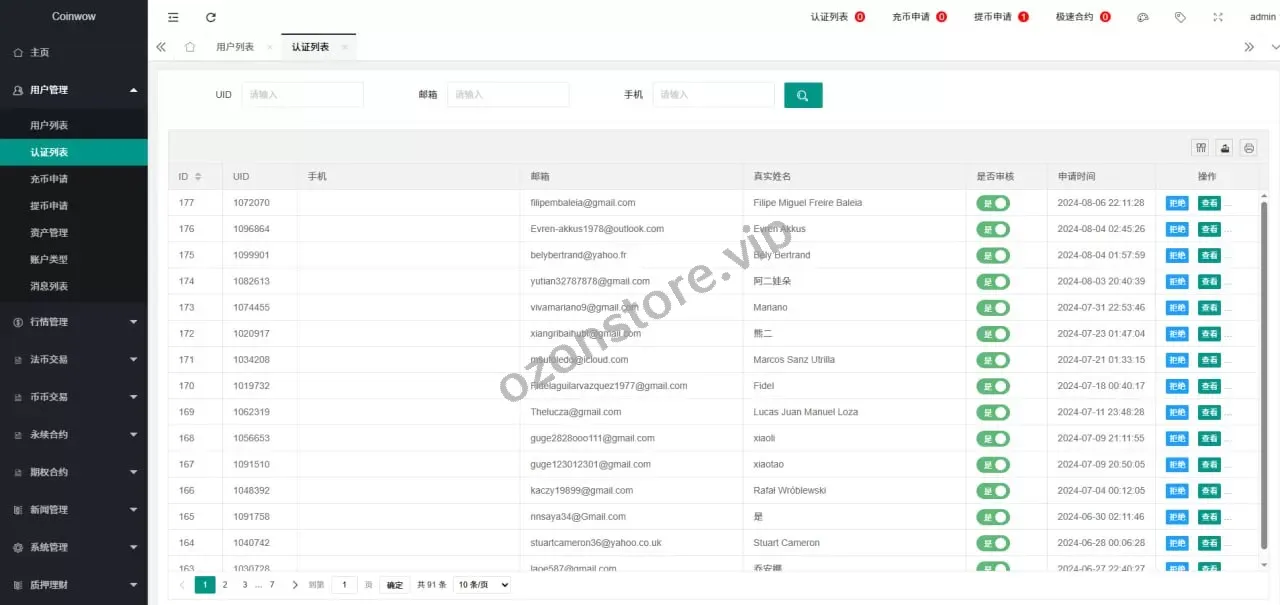This screenshot has width=1280, height=605.
Task: Toggle review status for UID 1072070
Action: pyautogui.click(x=993, y=203)
